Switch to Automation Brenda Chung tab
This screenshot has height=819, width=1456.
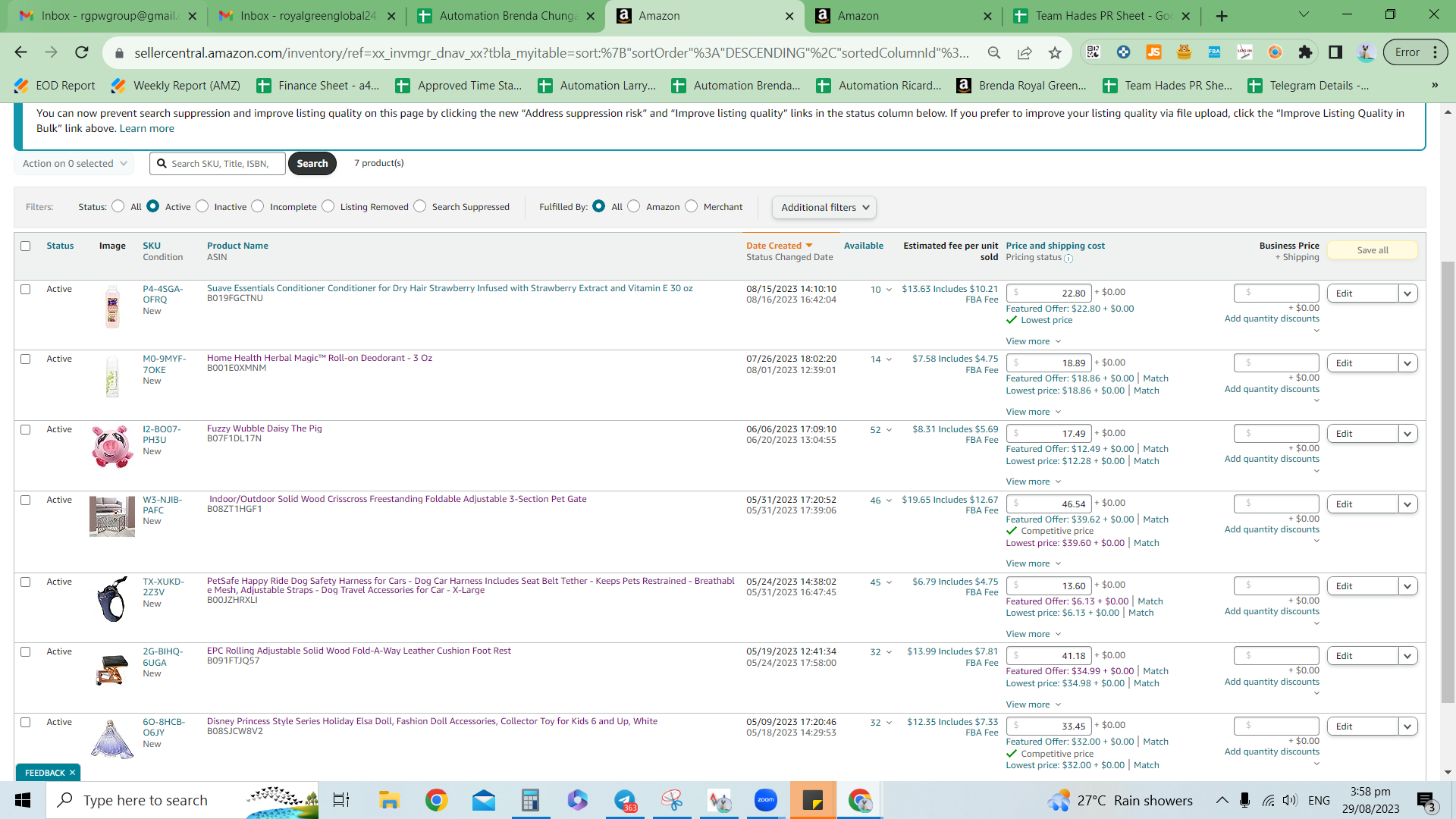pyautogui.click(x=506, y=16)
